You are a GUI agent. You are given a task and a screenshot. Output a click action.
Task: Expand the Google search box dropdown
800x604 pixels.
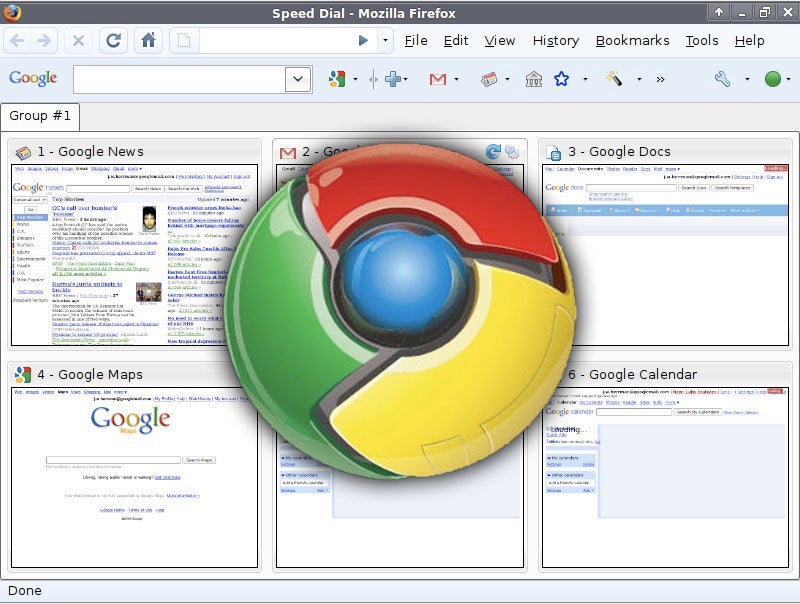click(298, 79)
